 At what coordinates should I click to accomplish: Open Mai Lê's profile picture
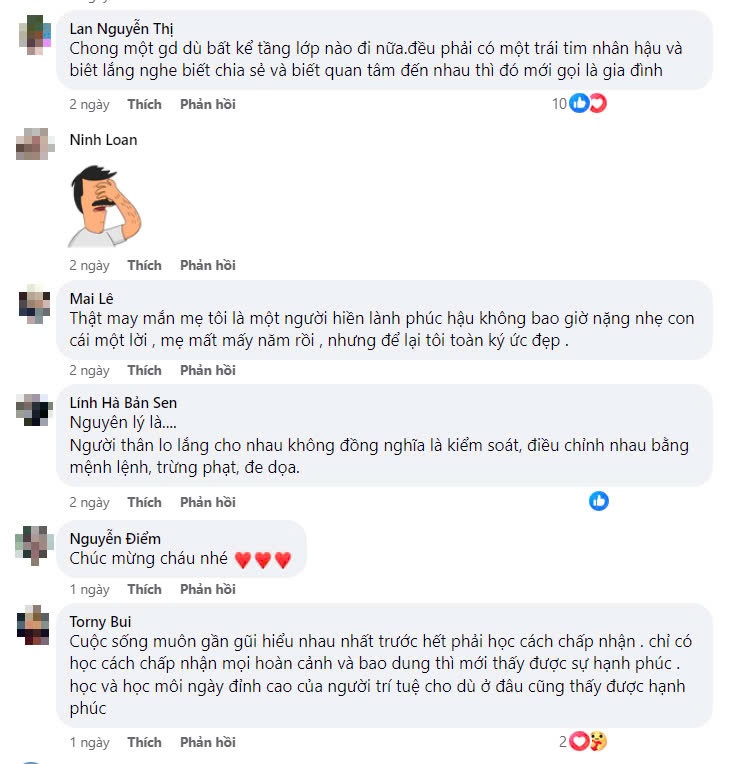pyautogui.click(x=35, y=302)
